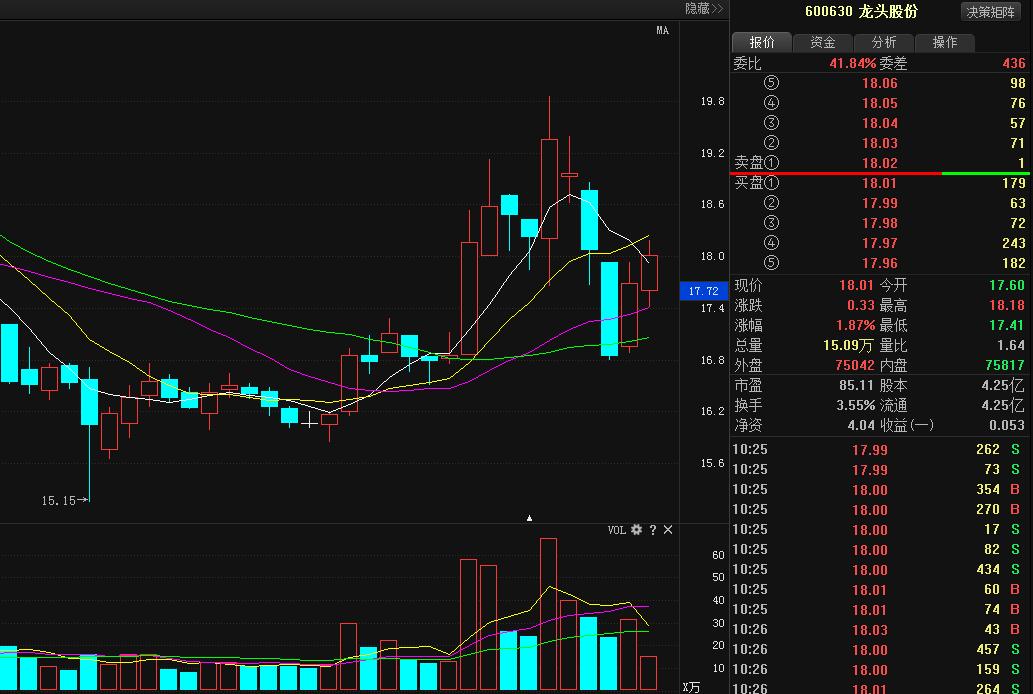Go to the 操作 tab
Image resolution: width=1033 pixels, height=694 pixels.
[x=945, y=42]
